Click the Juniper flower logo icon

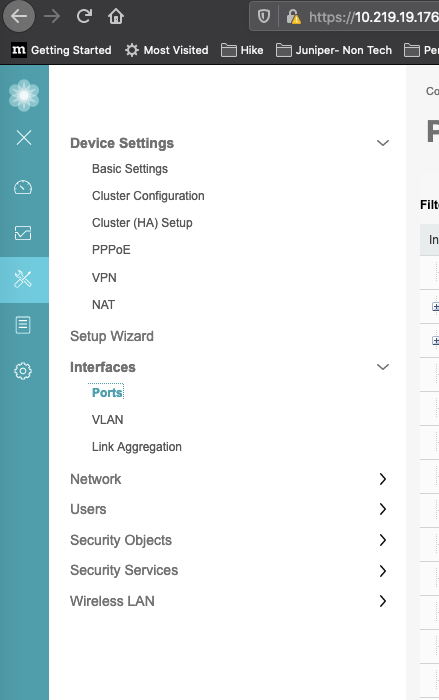click(24, 96)
